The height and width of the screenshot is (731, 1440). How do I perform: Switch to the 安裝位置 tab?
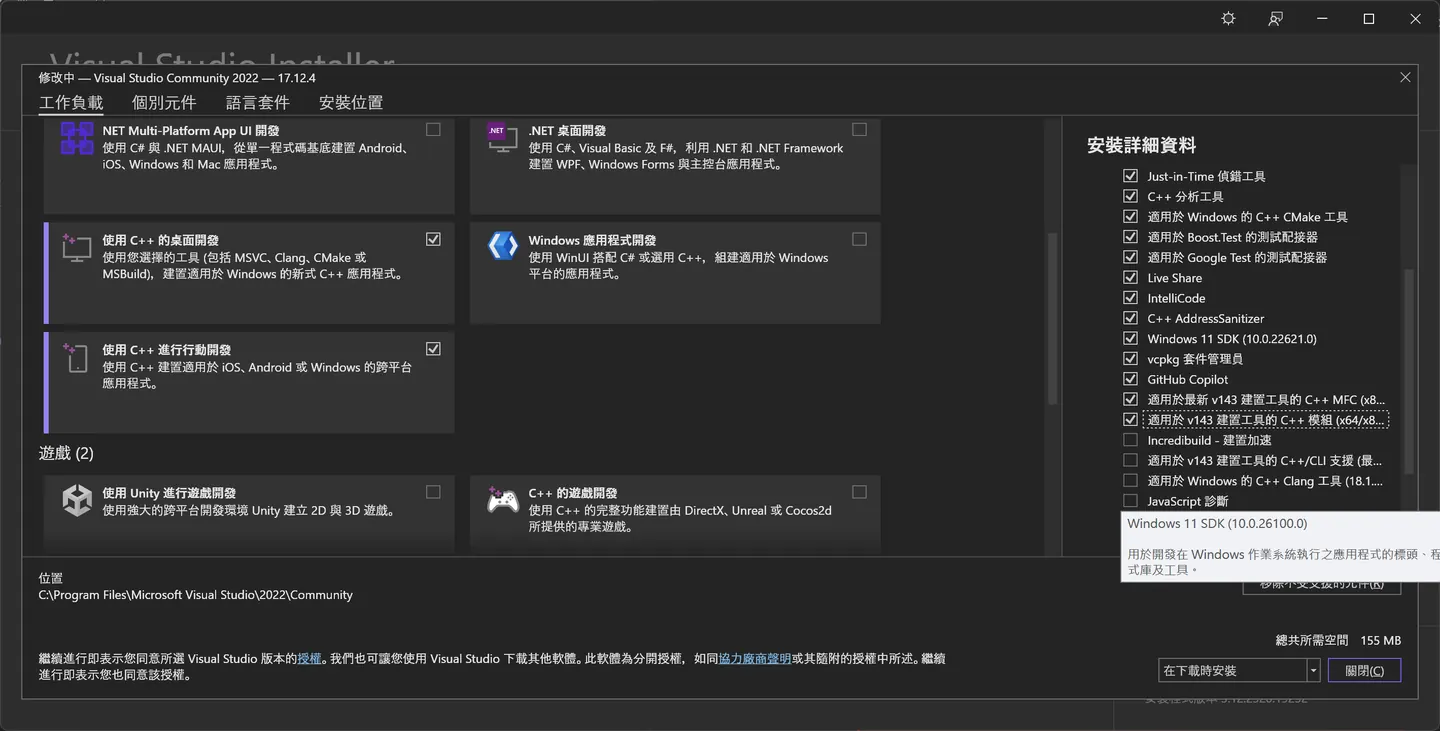[351, 102]
